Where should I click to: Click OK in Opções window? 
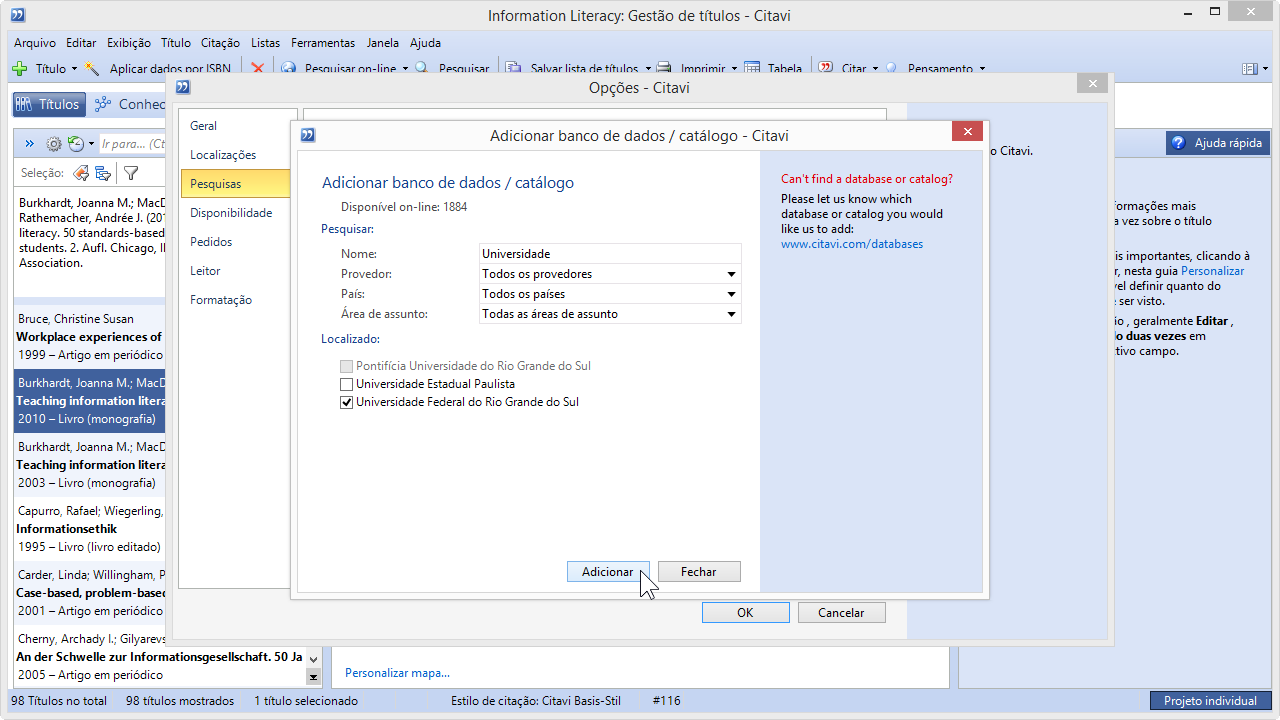coord(745,613)
